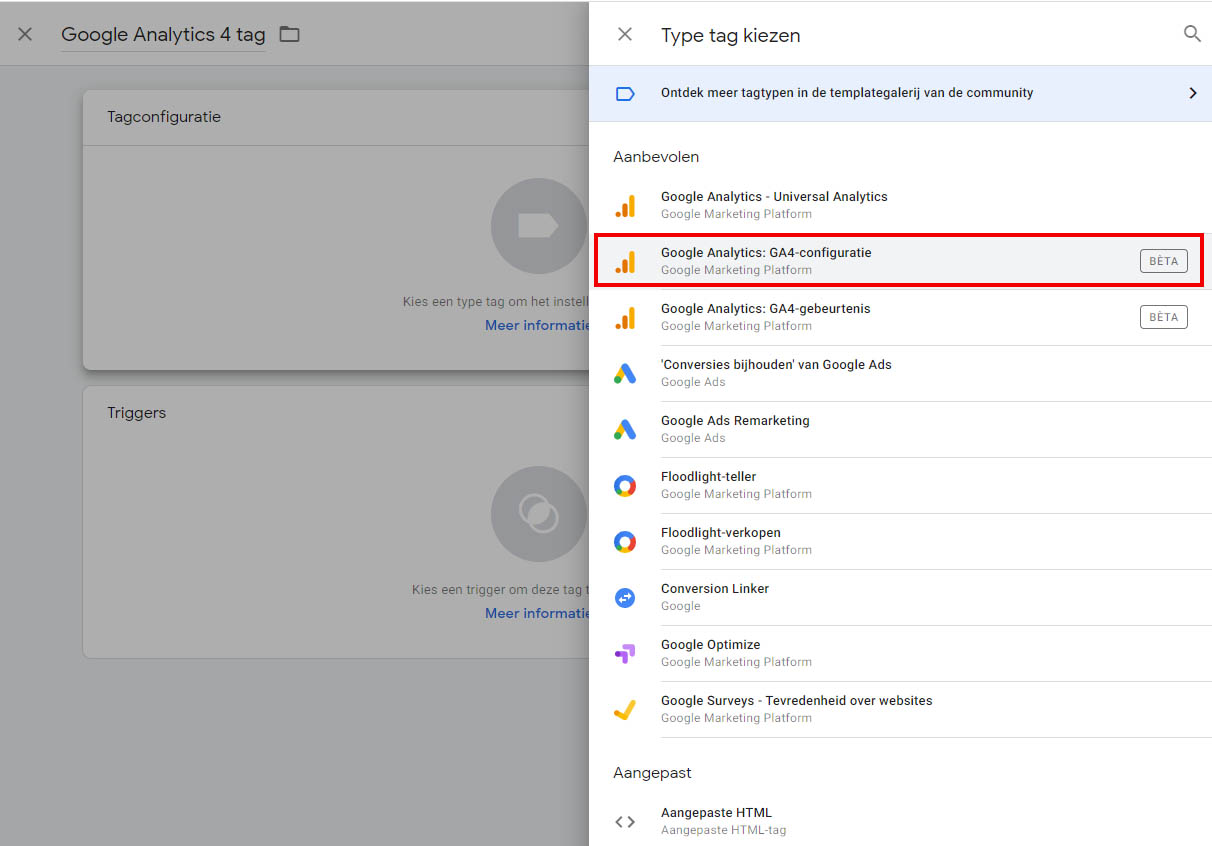Pick the Floodlight-verkopen tag type

pos(721,541)
